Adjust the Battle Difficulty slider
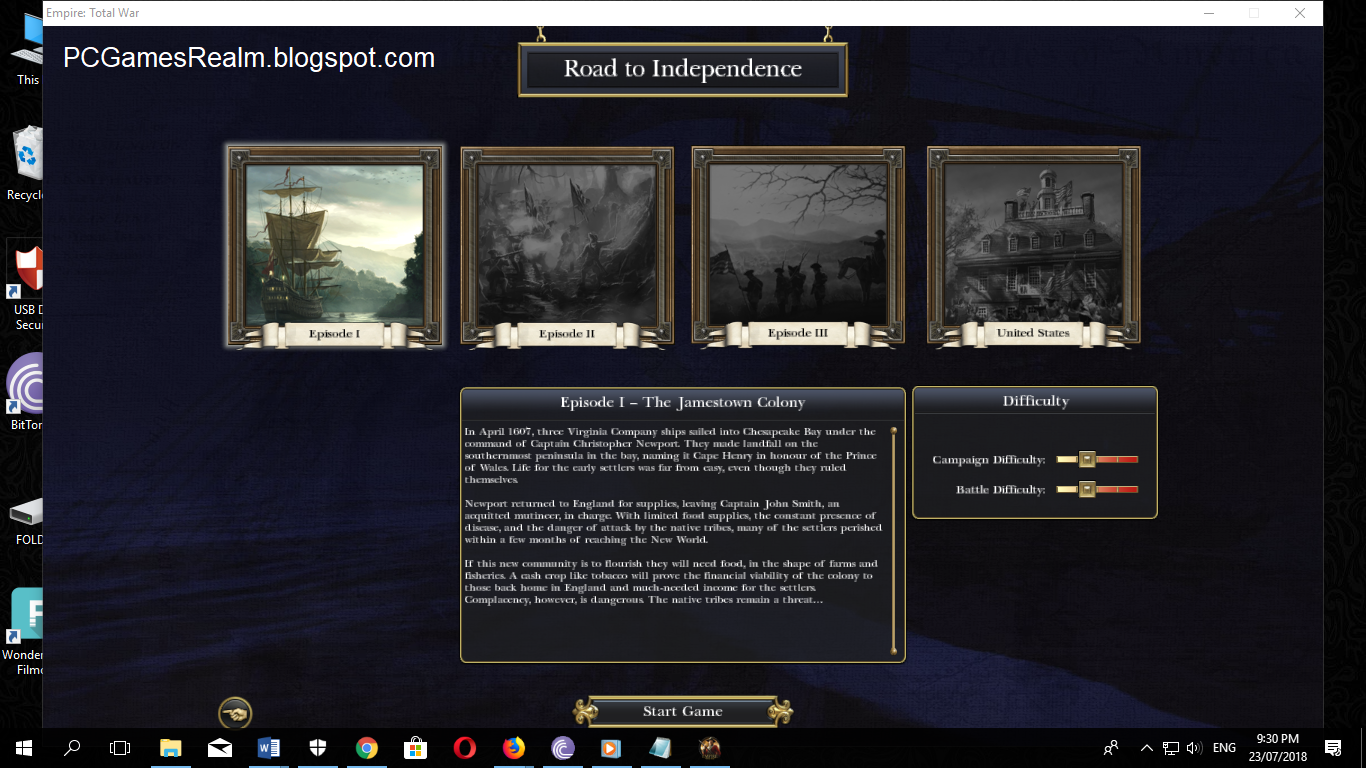Viewport: 1366px width, 768px height. pos(1097,490)
